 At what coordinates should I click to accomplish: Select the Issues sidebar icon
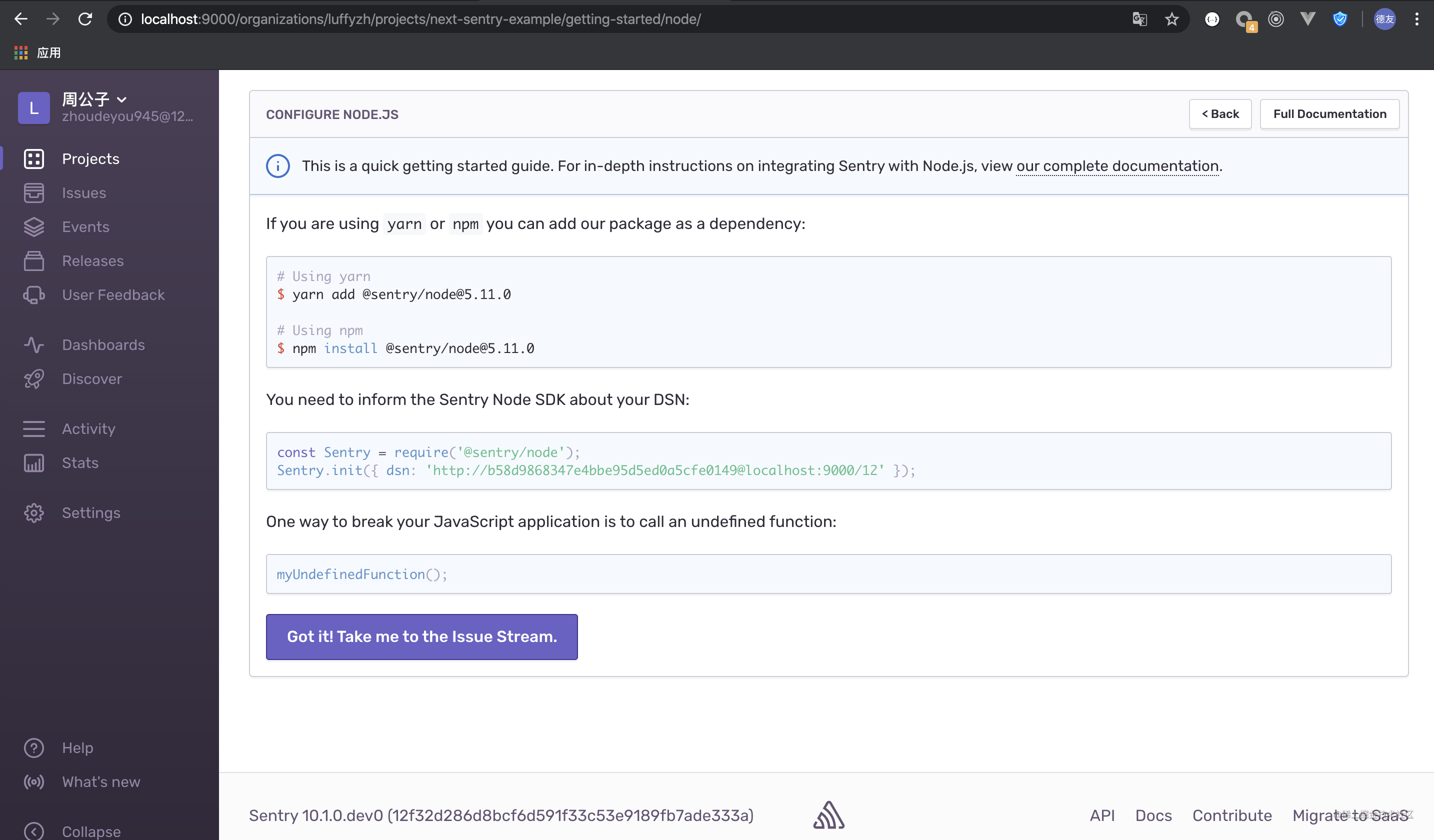pos(33,192)
